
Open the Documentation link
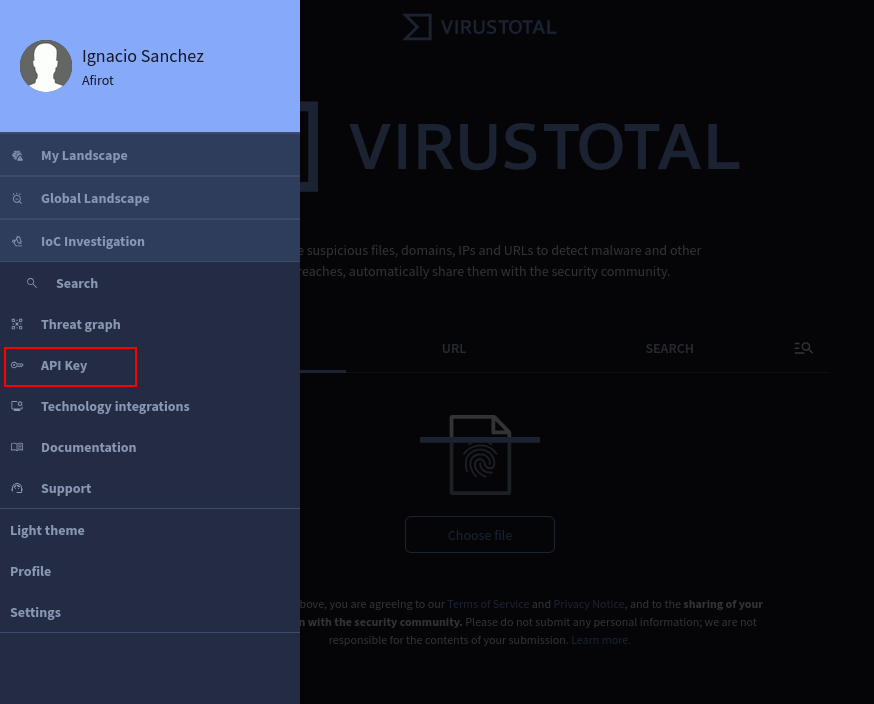[150, 447]
